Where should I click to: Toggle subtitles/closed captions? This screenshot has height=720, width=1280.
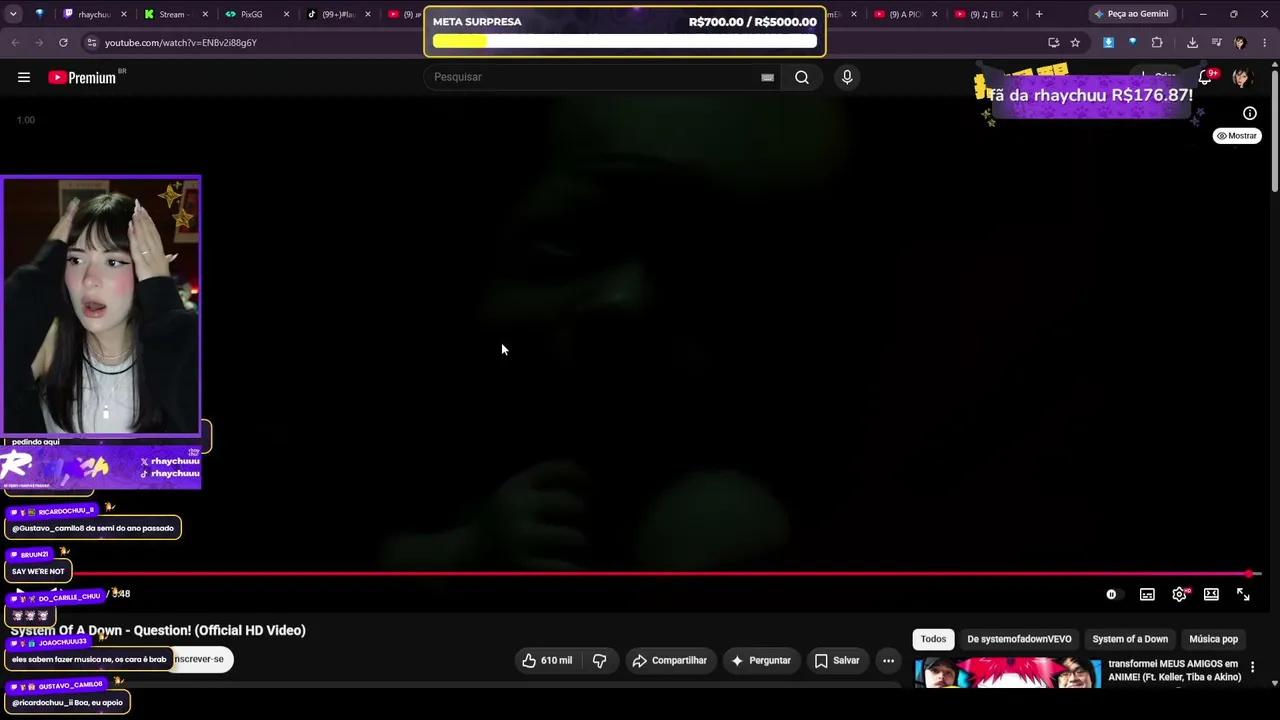1147,594
